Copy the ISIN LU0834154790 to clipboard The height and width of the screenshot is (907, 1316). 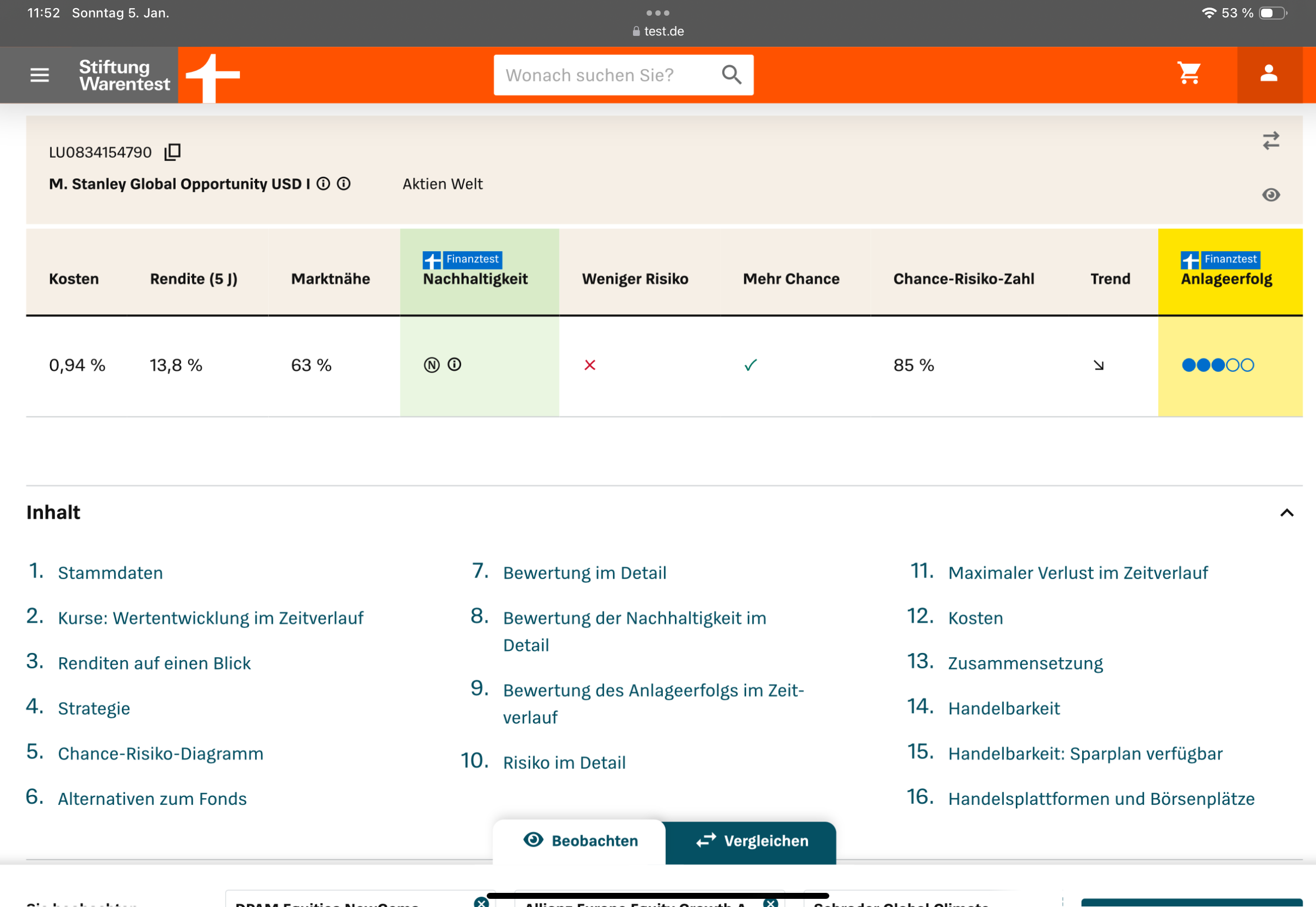pyautogui.click(x=172, y=152)
